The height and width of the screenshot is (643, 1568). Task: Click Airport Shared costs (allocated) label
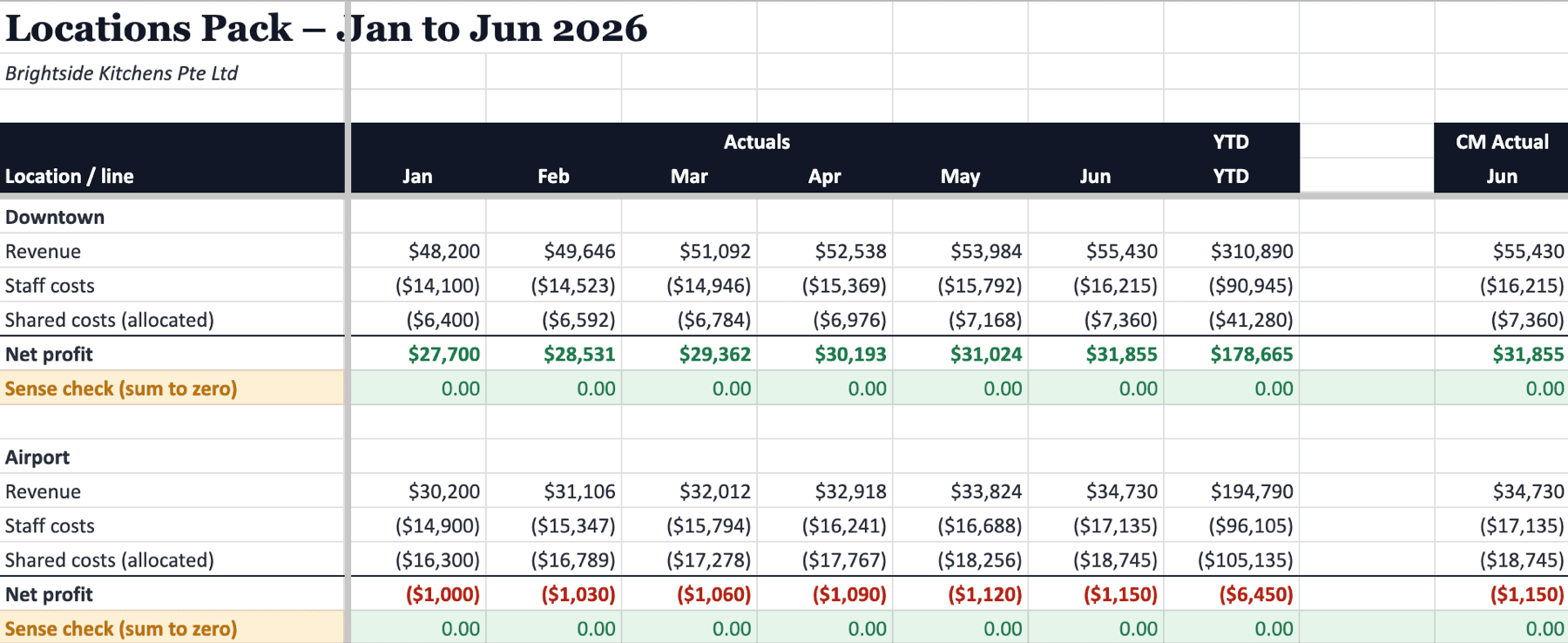click(110, 560)
